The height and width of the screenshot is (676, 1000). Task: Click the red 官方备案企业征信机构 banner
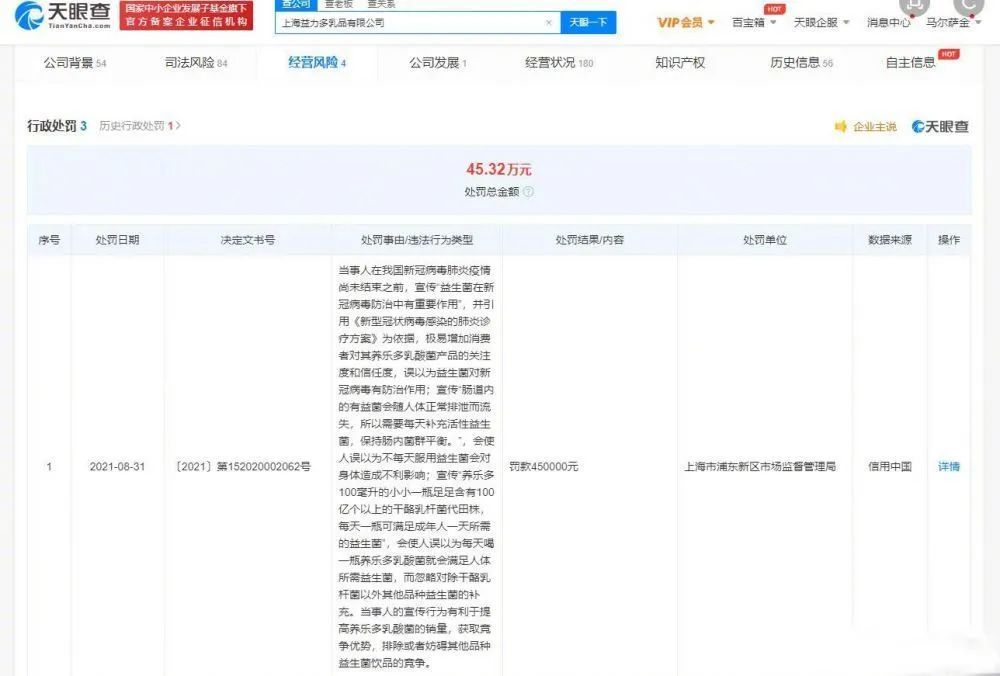(186, 15)
